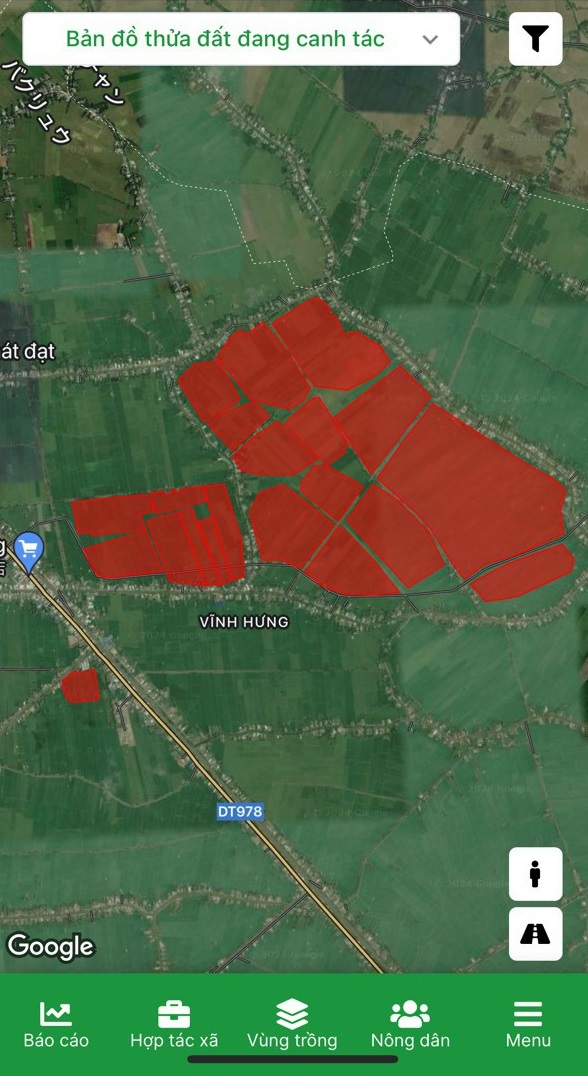Open the Bản đồ thửa đất dropdown
Viewport: 588px width, 1076px height.
241,39
